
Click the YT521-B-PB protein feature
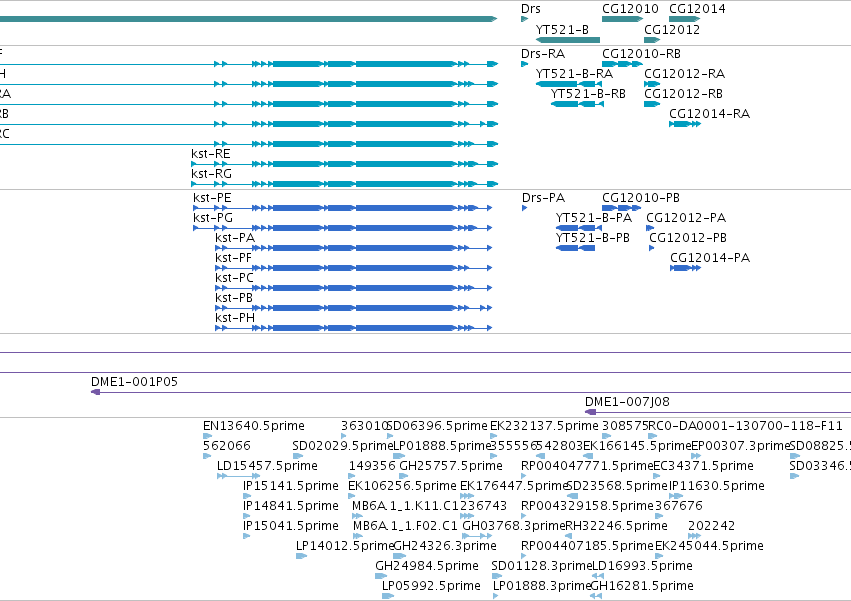pyautogui.click(x=576, y=248)
